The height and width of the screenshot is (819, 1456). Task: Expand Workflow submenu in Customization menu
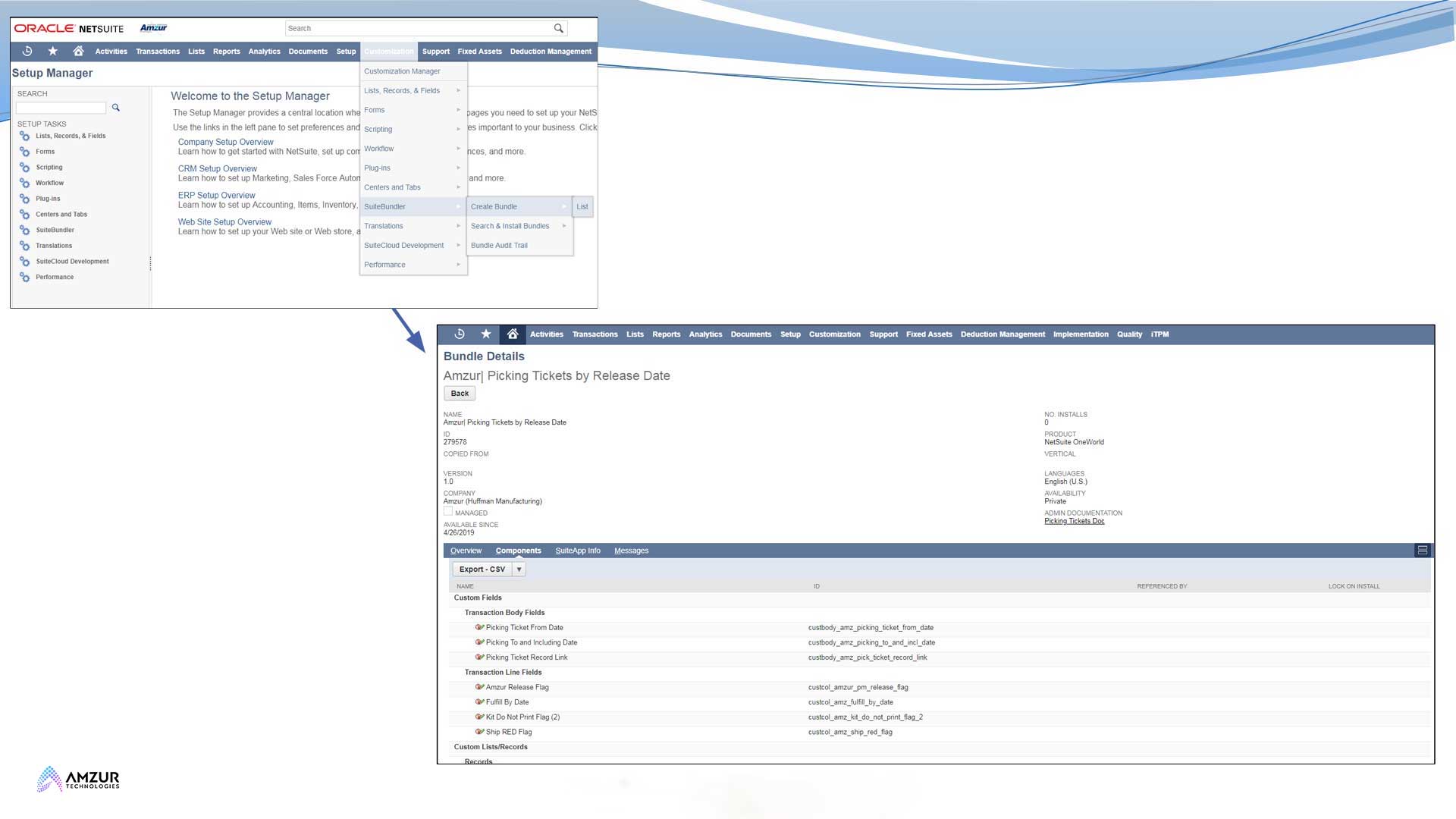tap(458, 149)
